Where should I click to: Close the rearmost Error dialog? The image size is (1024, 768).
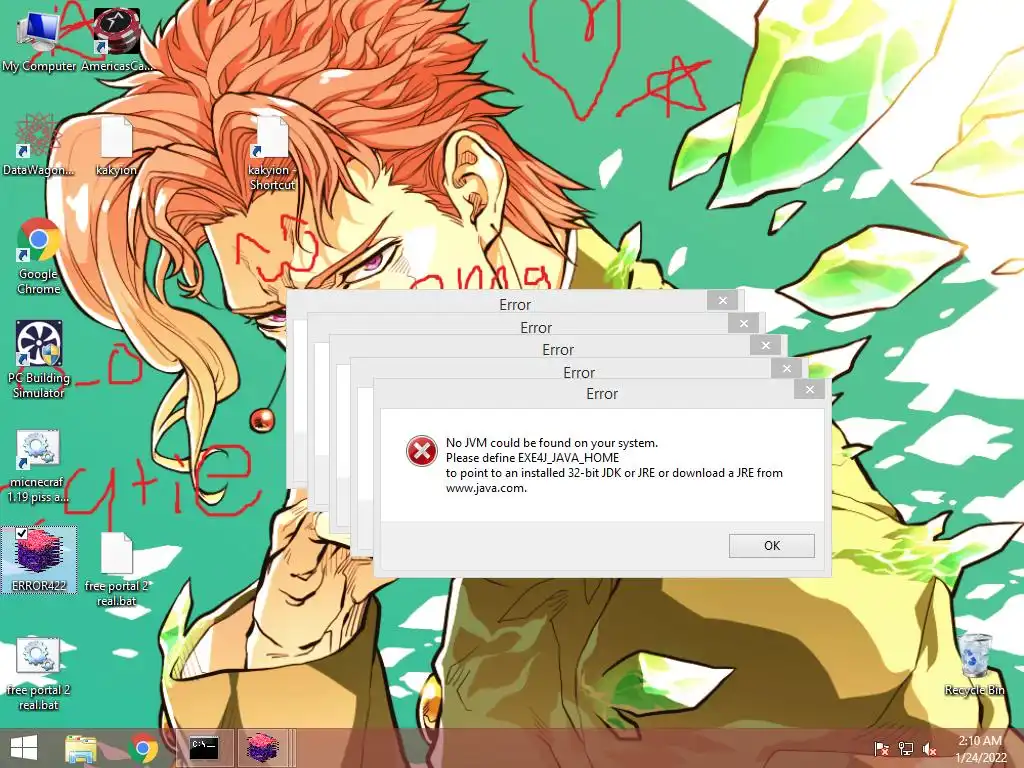722,300
